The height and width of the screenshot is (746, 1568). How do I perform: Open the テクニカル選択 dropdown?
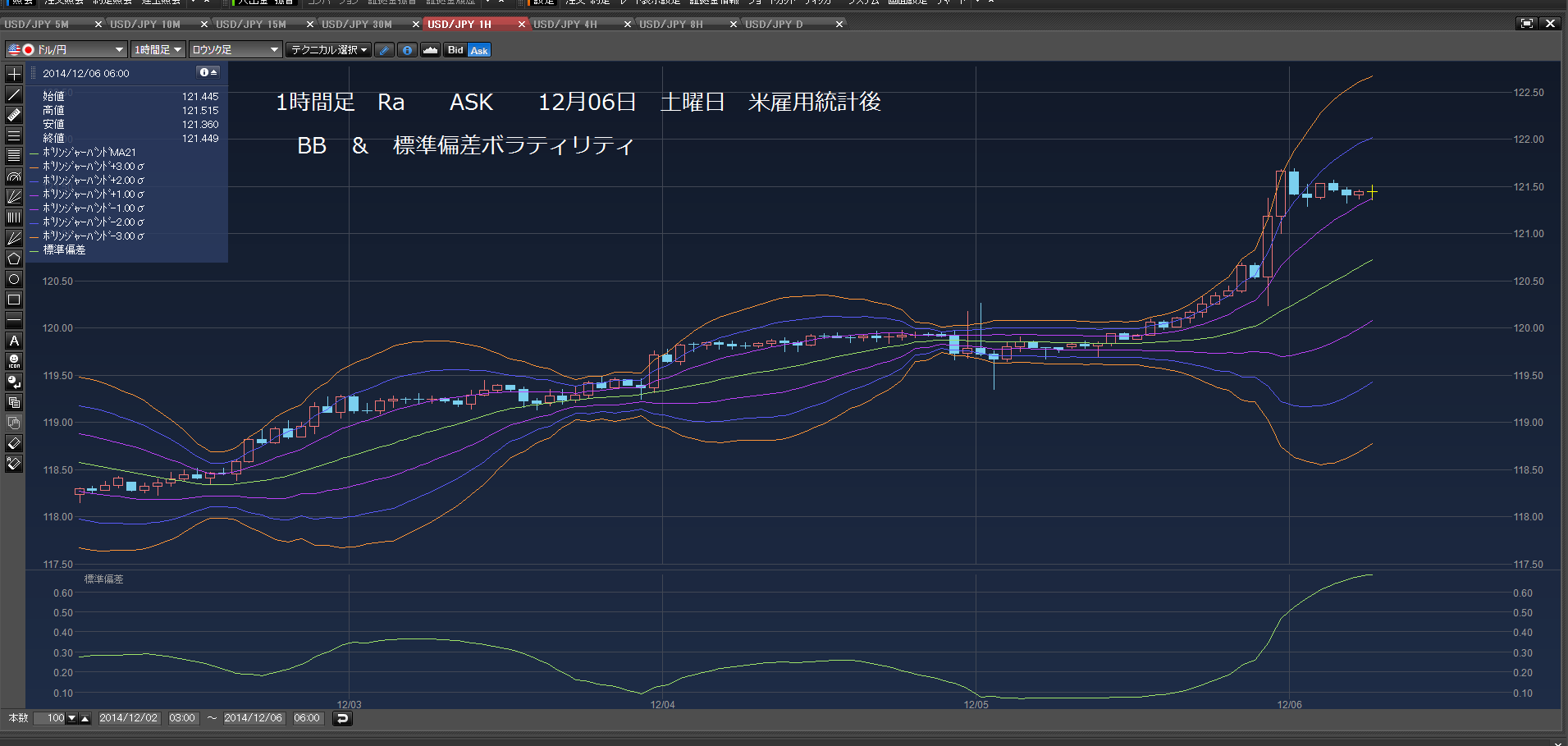coord(329,50)
